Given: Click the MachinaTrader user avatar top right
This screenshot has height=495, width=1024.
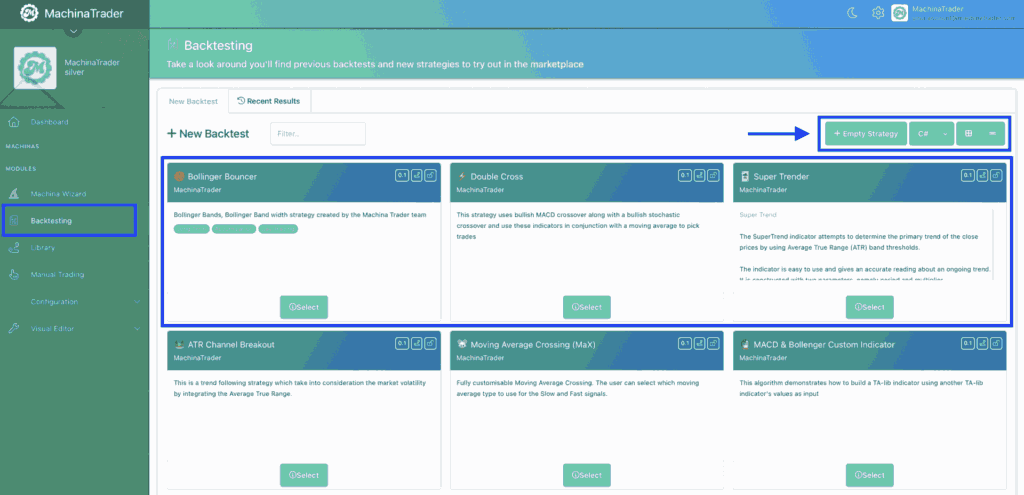Looking at the screenshot, I should tap(900, 12).
